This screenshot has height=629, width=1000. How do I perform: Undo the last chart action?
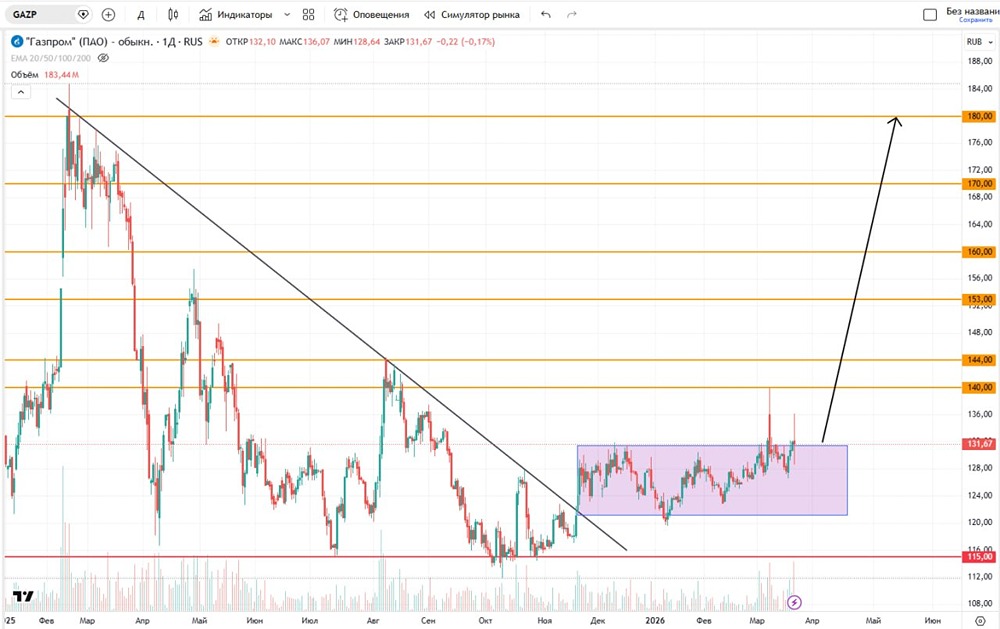[545, 14]
